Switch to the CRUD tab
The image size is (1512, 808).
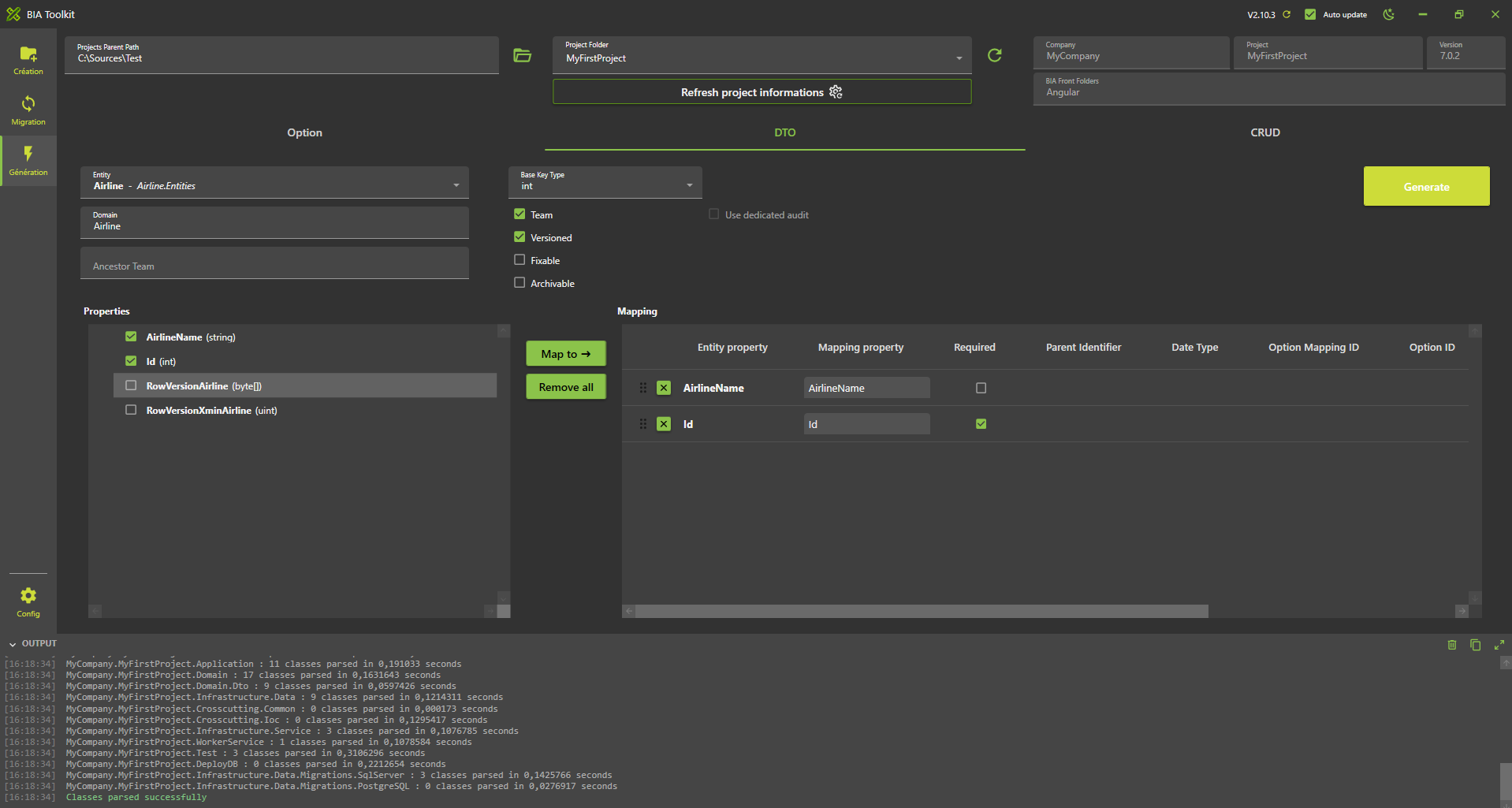[x=1264, y=132]
